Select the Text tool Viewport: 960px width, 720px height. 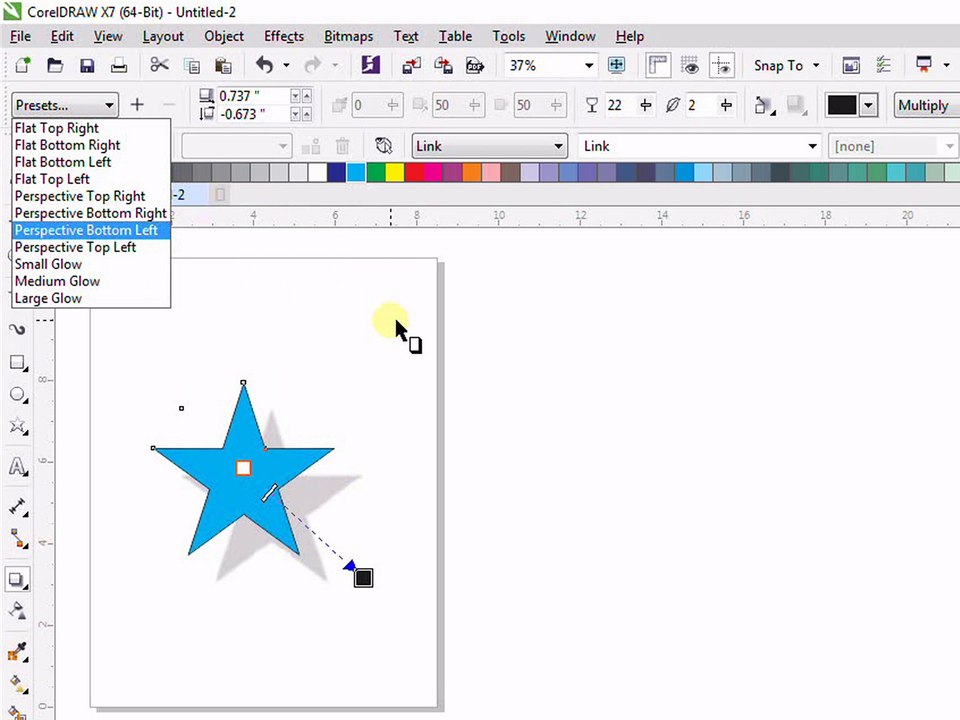point(17,467)
